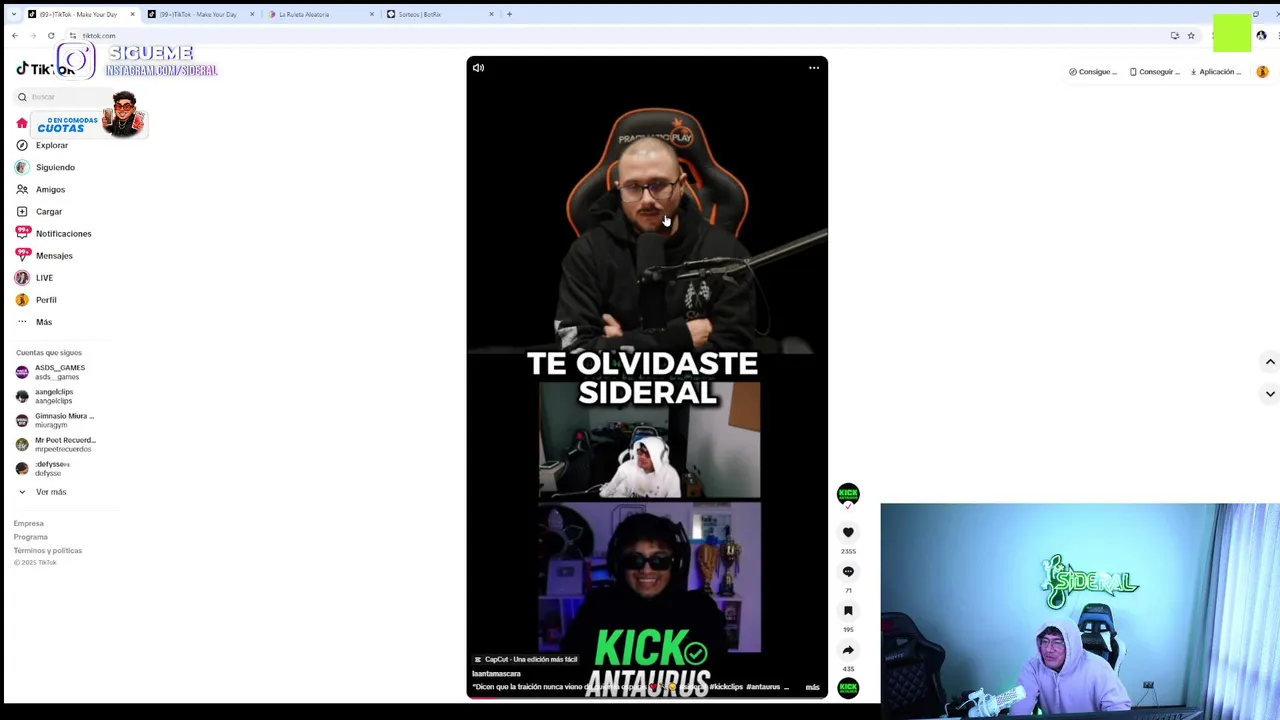This screenshot has height=720, width=1280.
Task: Bookmark this page with the star icon
Action: (x=1191, y=36)
